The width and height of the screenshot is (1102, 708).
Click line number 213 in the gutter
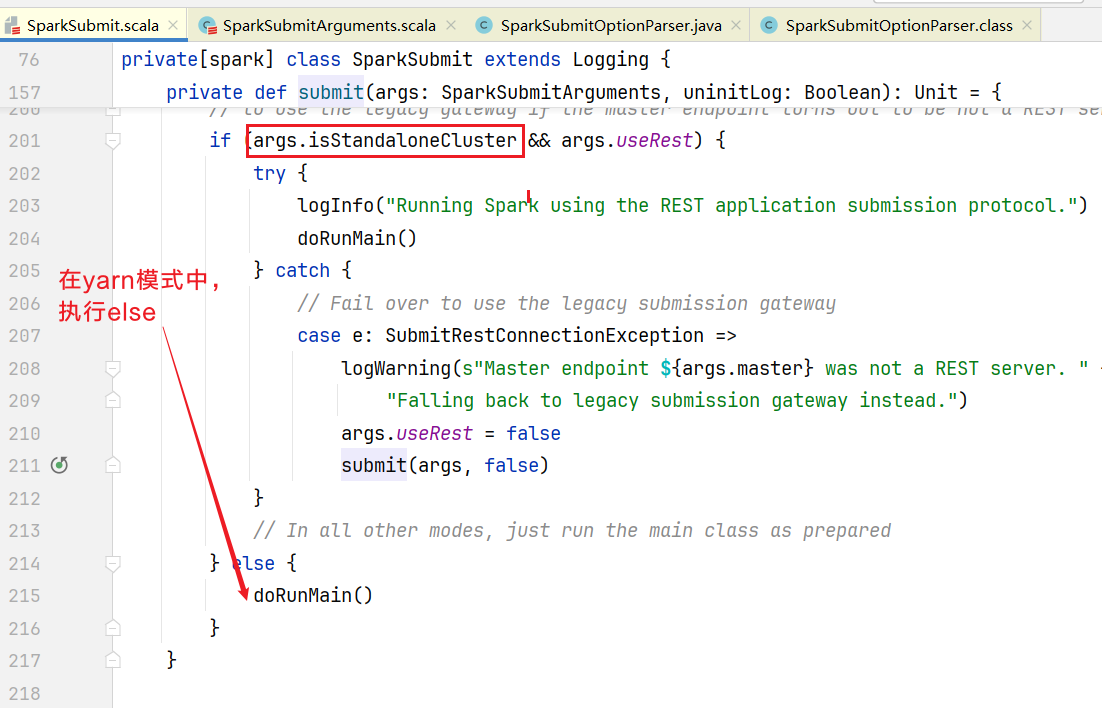click(25, 530)
